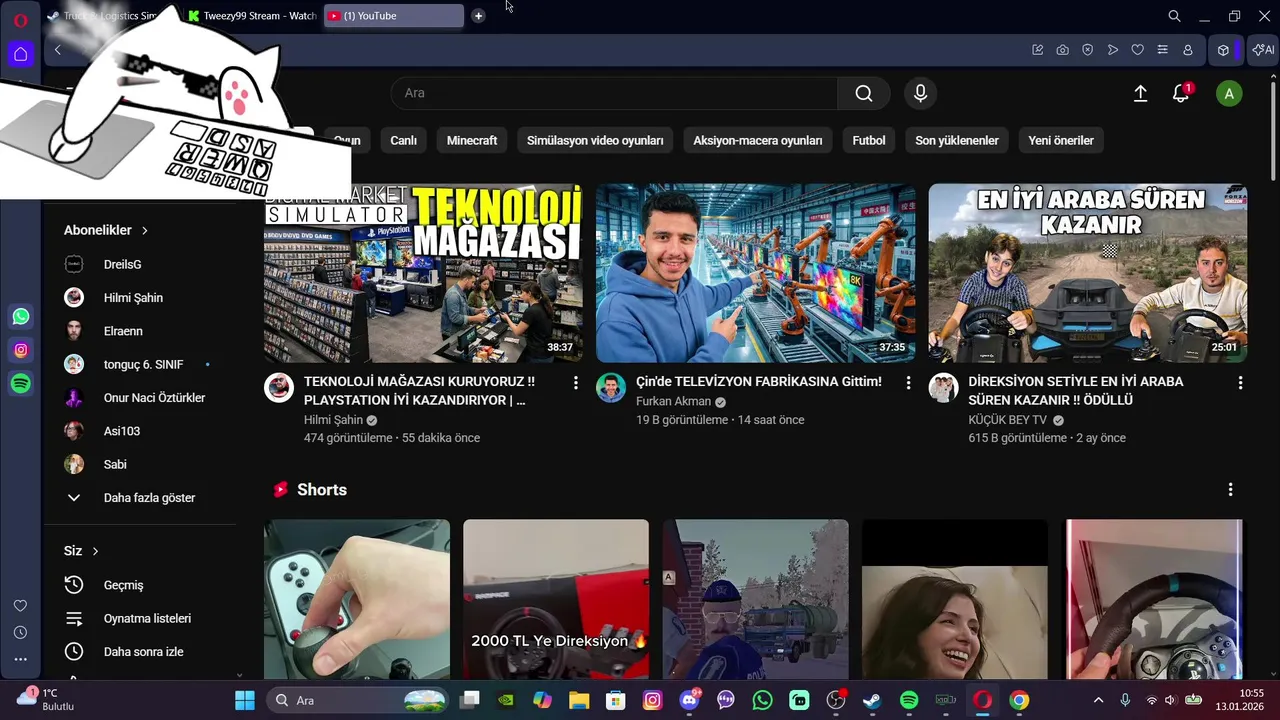The height and width of the screenshot is (720, 1280).
Task: Open Discord from the taskbar
Action: [689, 700]
